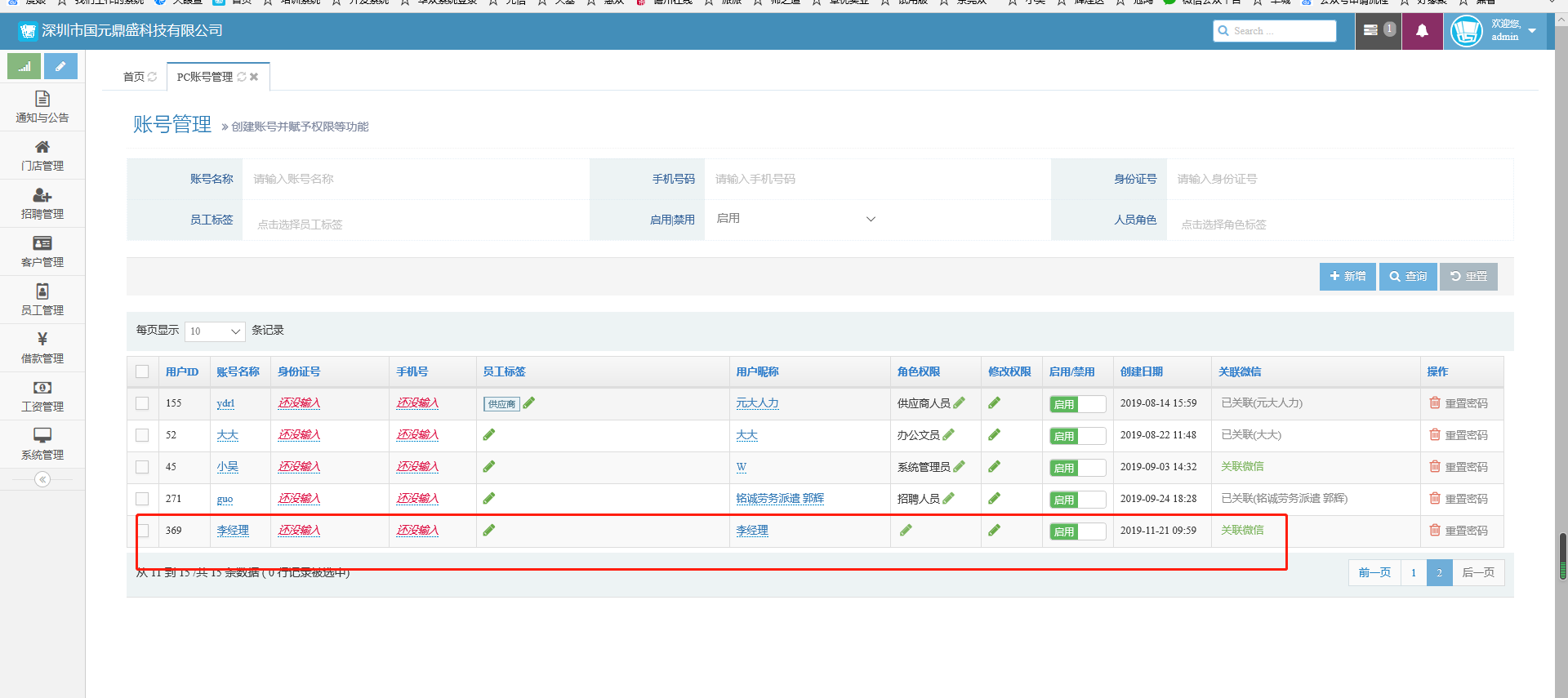Click trash icon to reset ydrl's password

[1435, 402]
